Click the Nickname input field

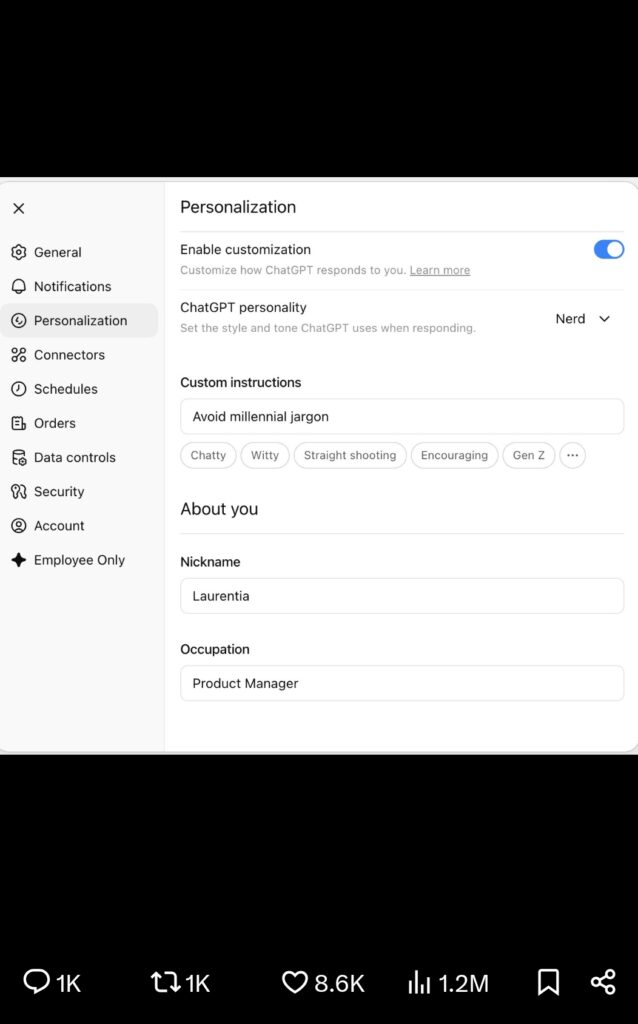tap(402, 596)
